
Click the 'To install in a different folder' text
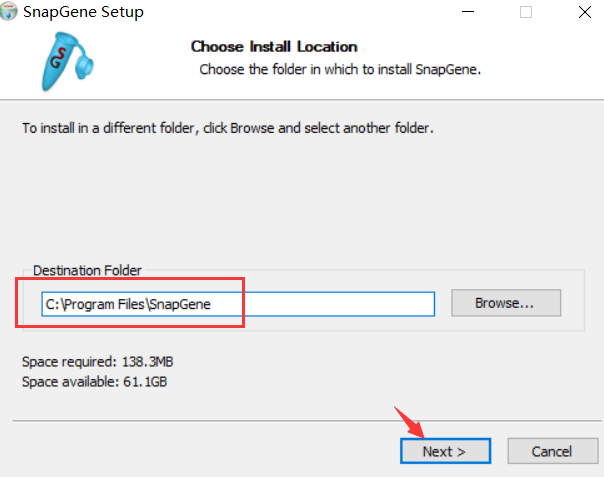click(228, 129)
